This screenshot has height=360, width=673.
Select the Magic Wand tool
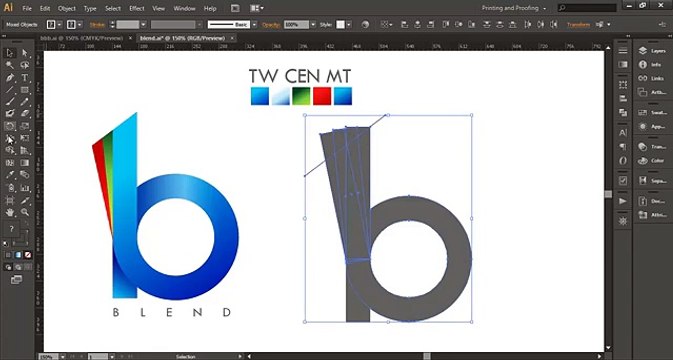click(10, 65)
